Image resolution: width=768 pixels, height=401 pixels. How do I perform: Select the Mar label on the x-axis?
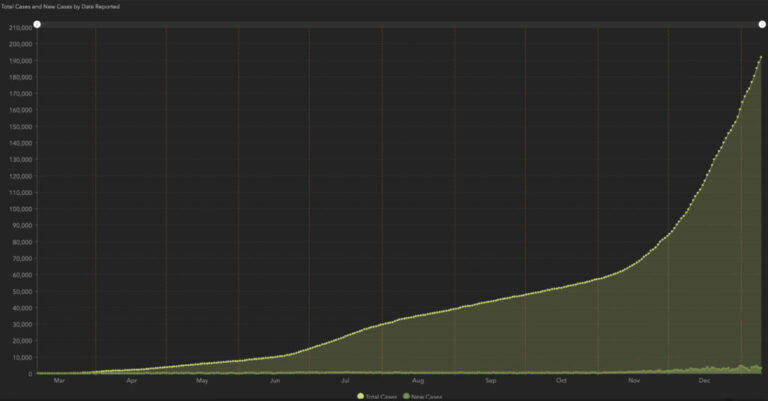tap(59, 381)
